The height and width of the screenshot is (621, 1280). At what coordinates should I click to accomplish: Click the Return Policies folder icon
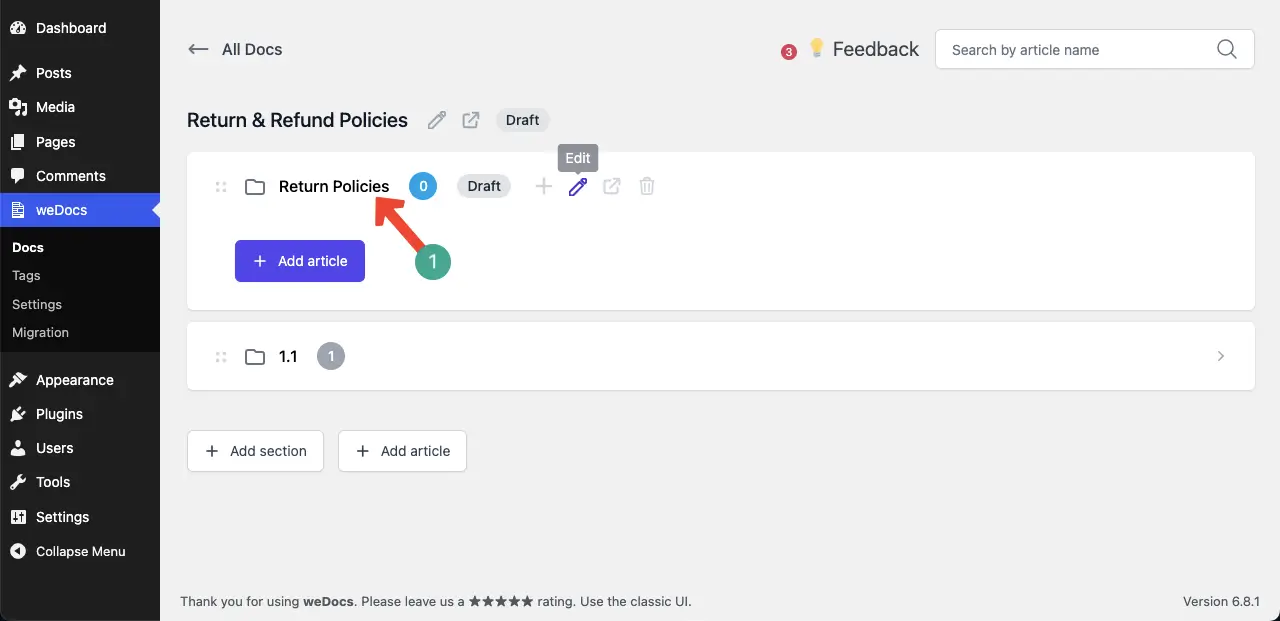[x=255, y=187]
